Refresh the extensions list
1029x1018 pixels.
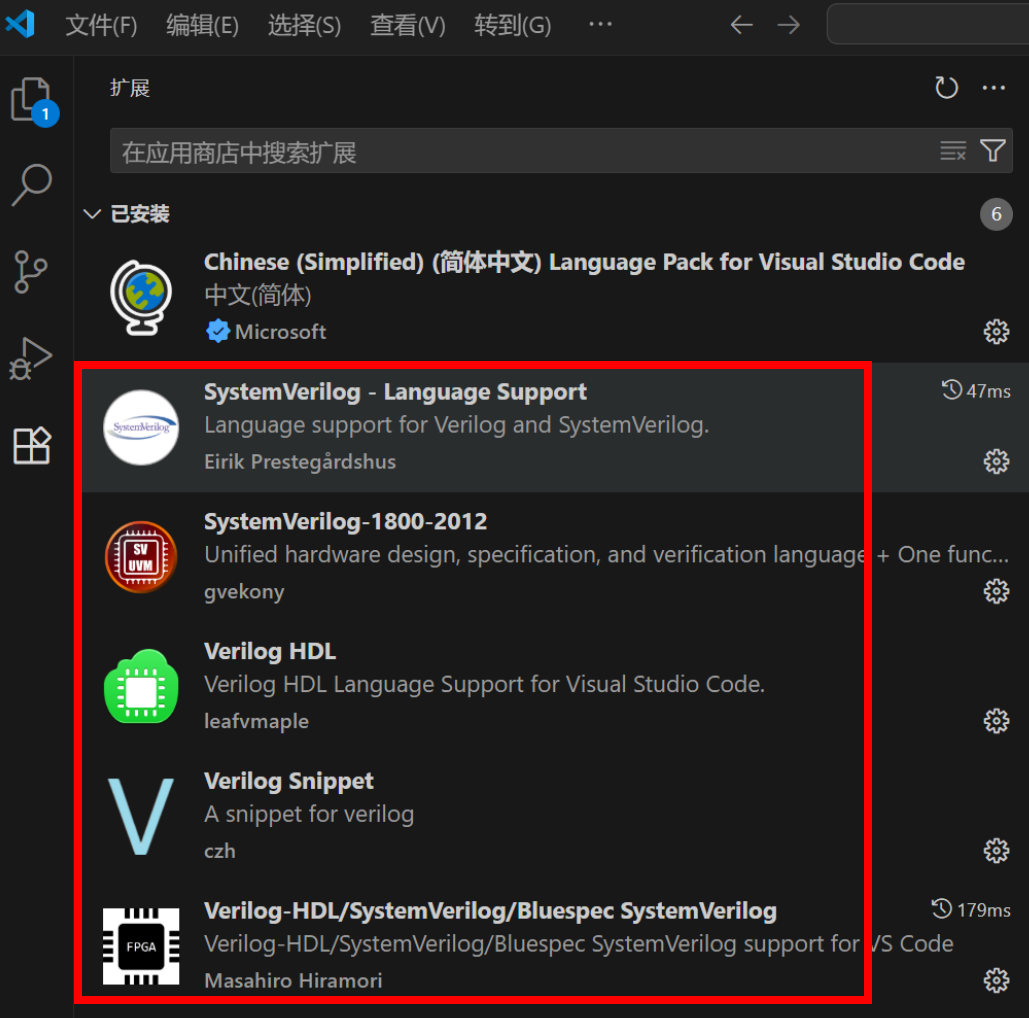946,87
